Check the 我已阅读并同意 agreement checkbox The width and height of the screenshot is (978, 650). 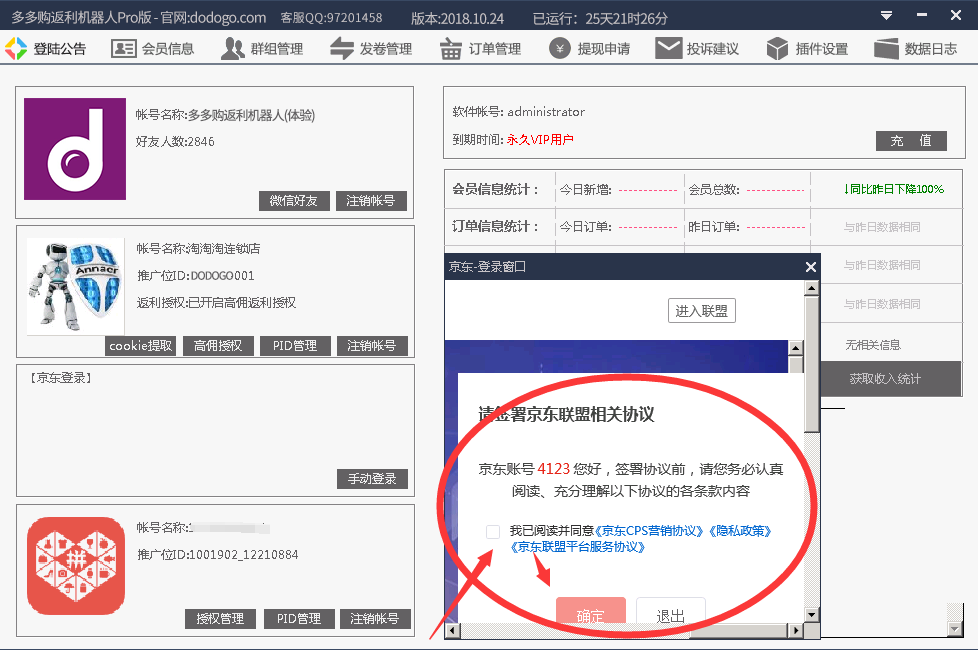[493, 531]
